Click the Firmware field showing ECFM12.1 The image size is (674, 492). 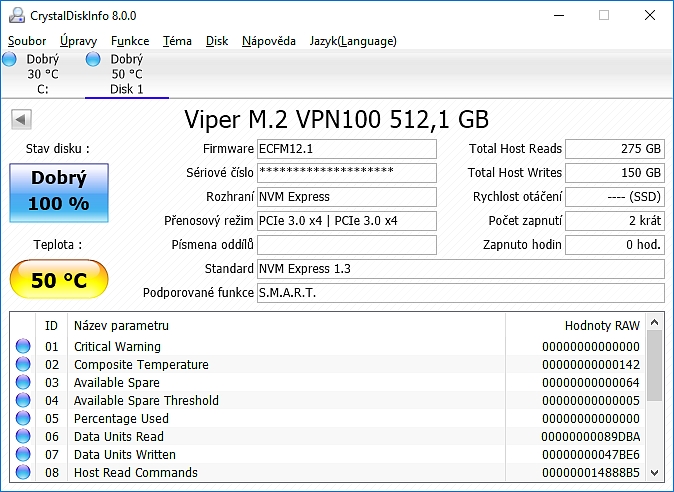346,149
